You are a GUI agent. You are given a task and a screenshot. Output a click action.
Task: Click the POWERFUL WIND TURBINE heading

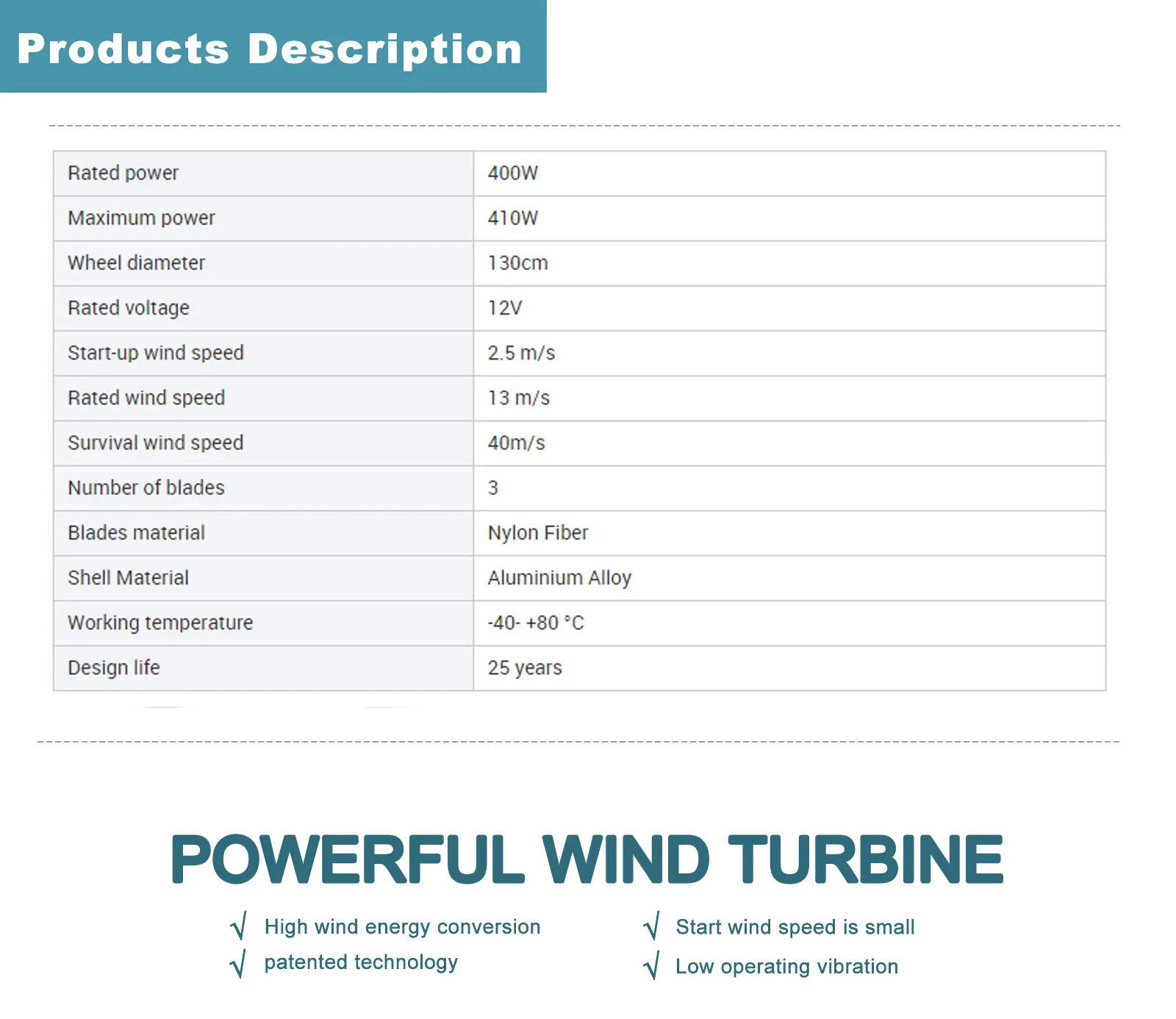click(587, 859)
